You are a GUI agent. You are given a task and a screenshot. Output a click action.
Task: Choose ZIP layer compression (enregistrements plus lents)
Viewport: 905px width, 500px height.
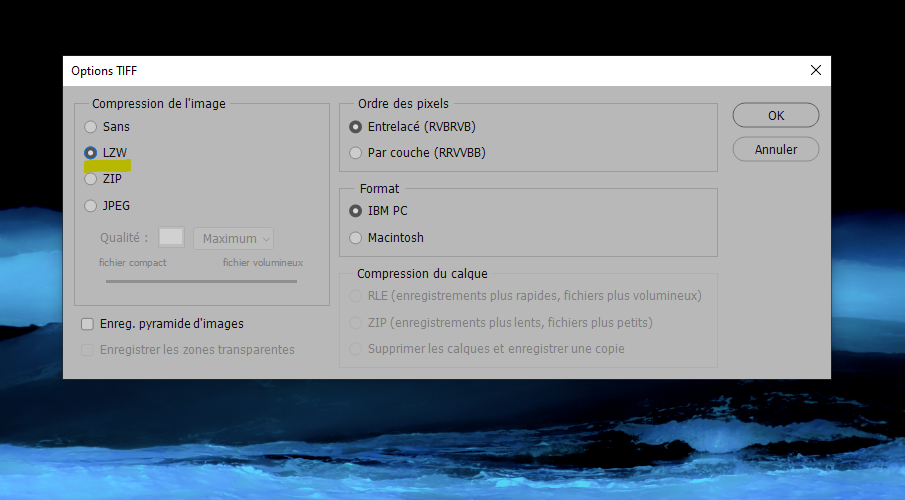(355, 323)
